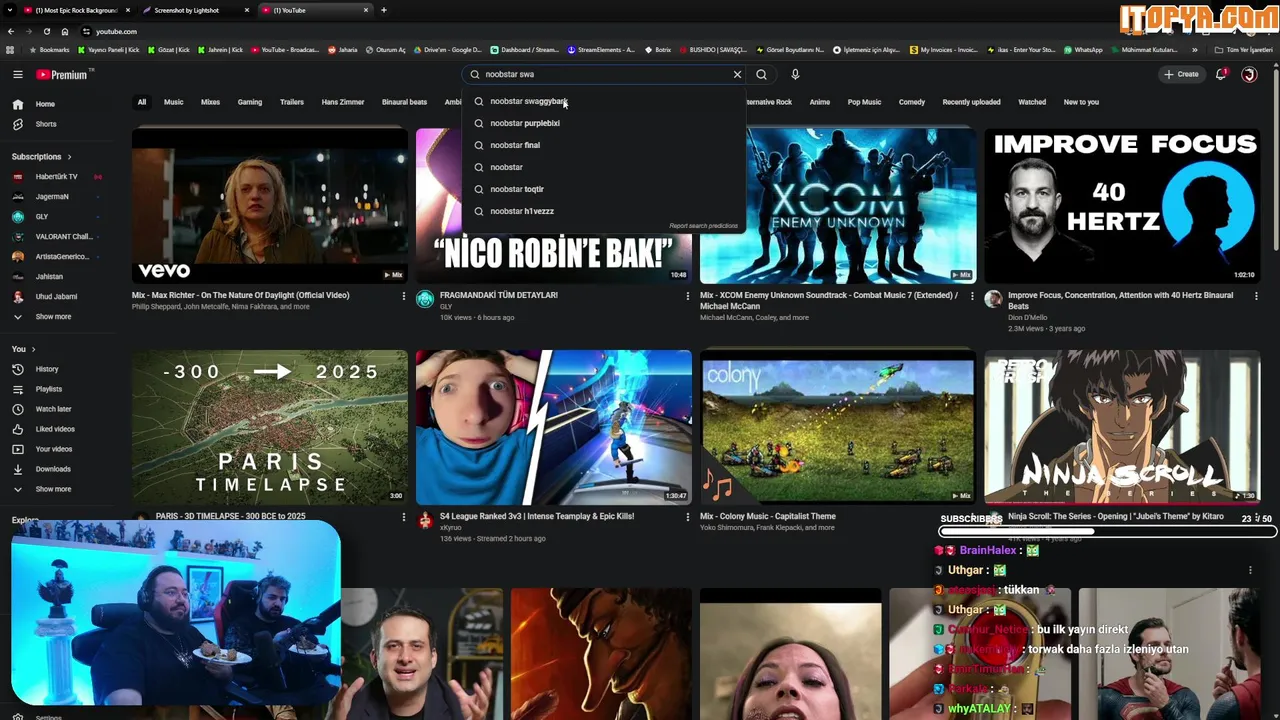
Task: Open the notifications bell
Action: [x=1221, y=74]
